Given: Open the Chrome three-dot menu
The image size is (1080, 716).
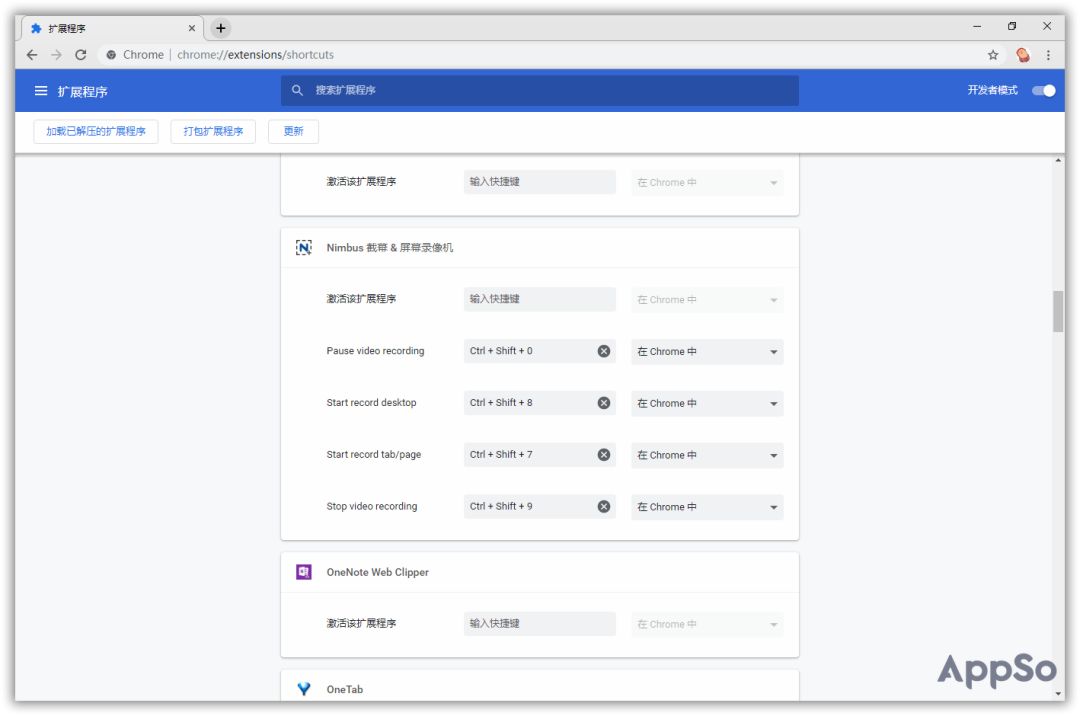Looking at the screenshot, I should tap(1048, 54).
